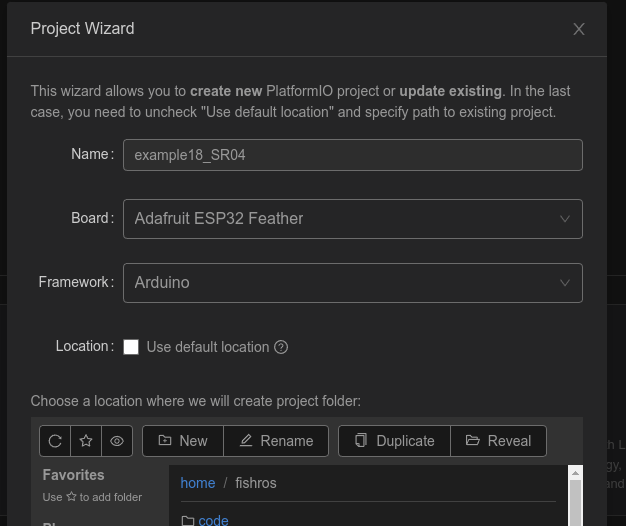This screenshot has height=526, width=626.
Task: Open the code folder in file list
Action: [x=213, y=520]
